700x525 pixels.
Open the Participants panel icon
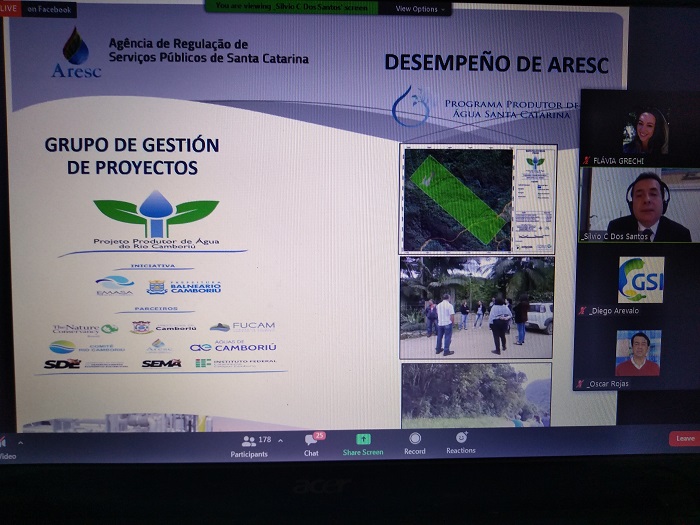249,442
